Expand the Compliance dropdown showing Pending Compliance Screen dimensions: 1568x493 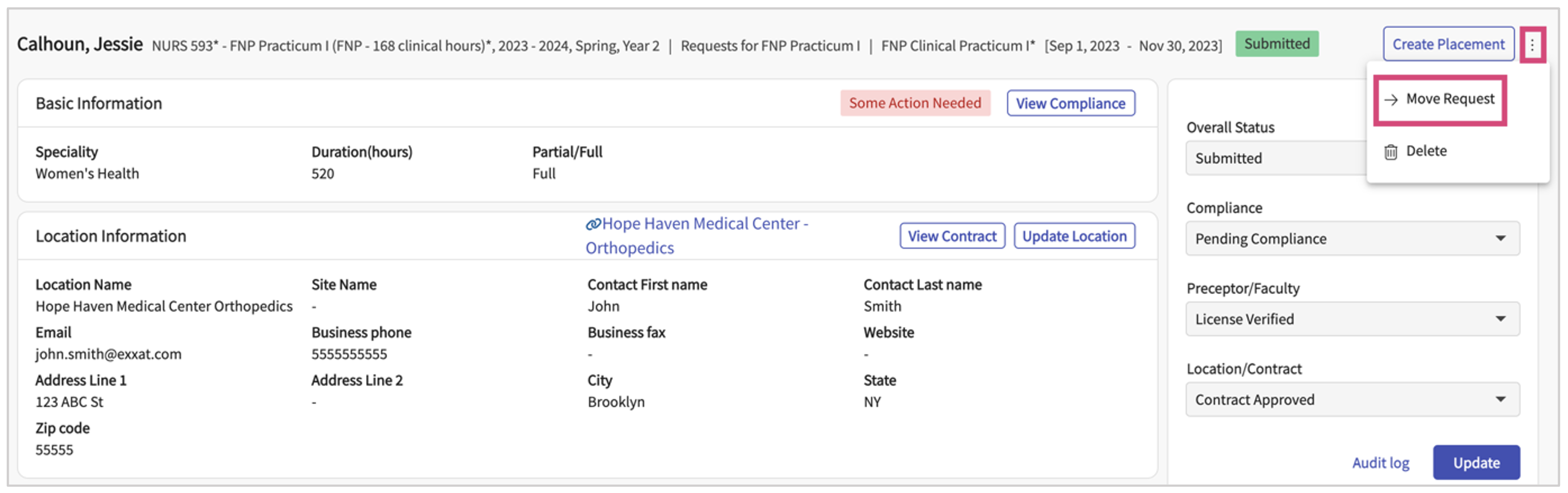point(1352,238)
